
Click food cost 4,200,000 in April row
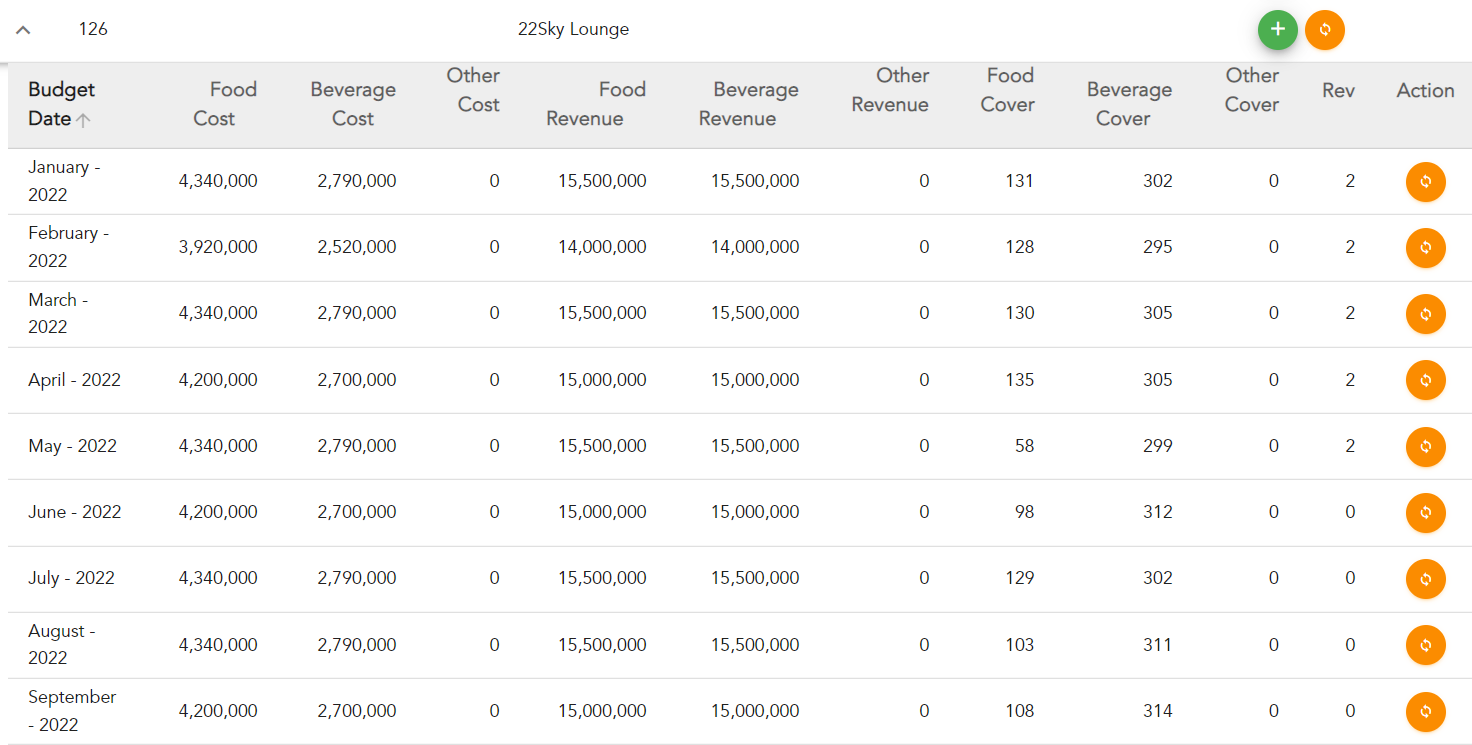pos(218,380)
